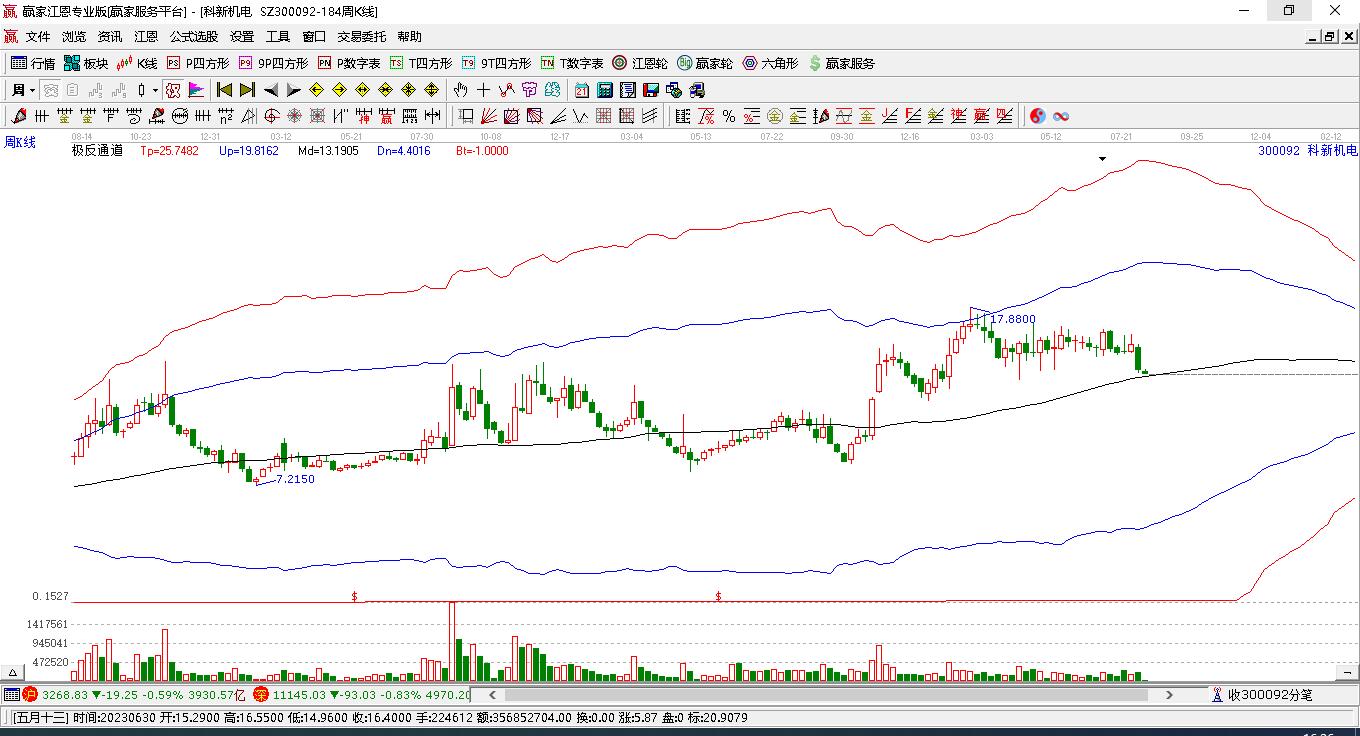Viewport: 1360px width, 736px height.
Task: Click the horizontal scrollbar right arrow
Action: click(x=1169, y=694)
